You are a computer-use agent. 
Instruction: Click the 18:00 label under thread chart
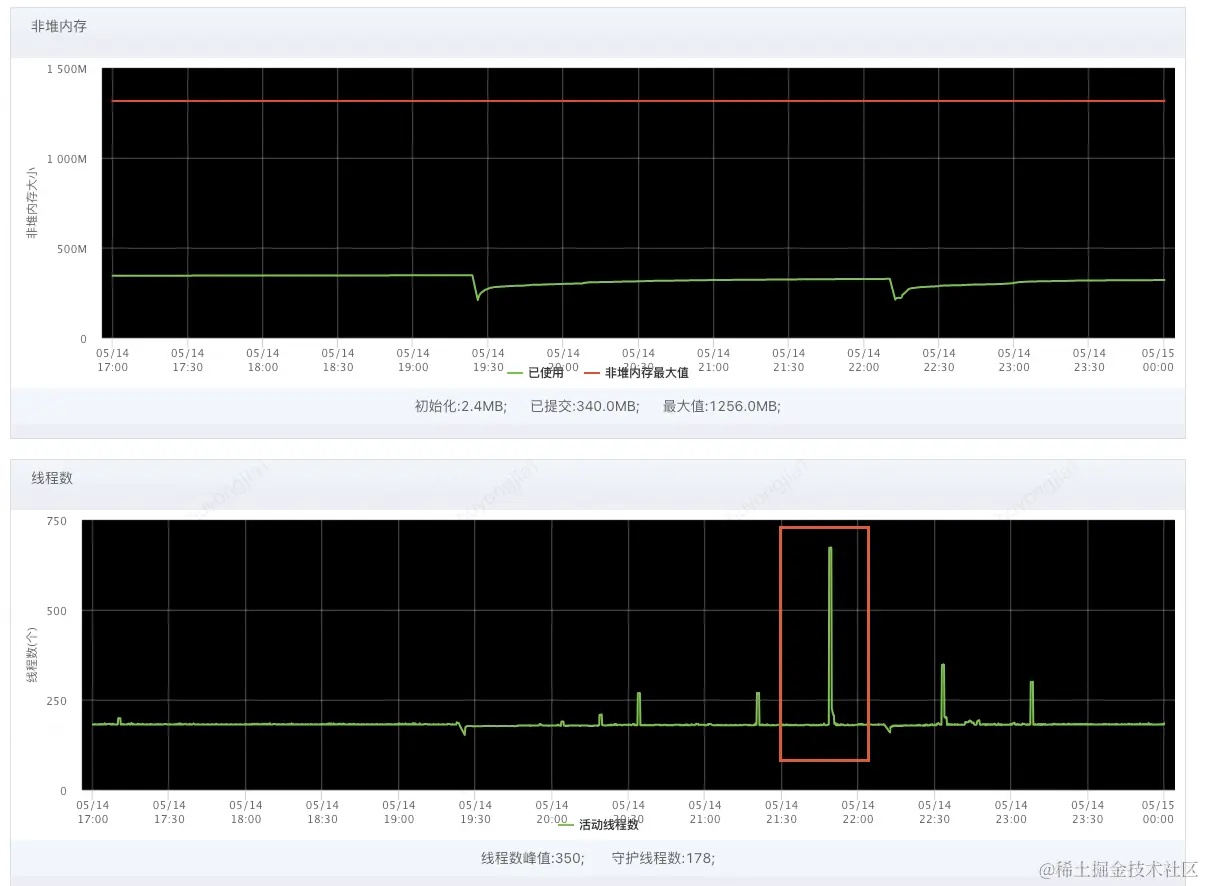[246, 812]
